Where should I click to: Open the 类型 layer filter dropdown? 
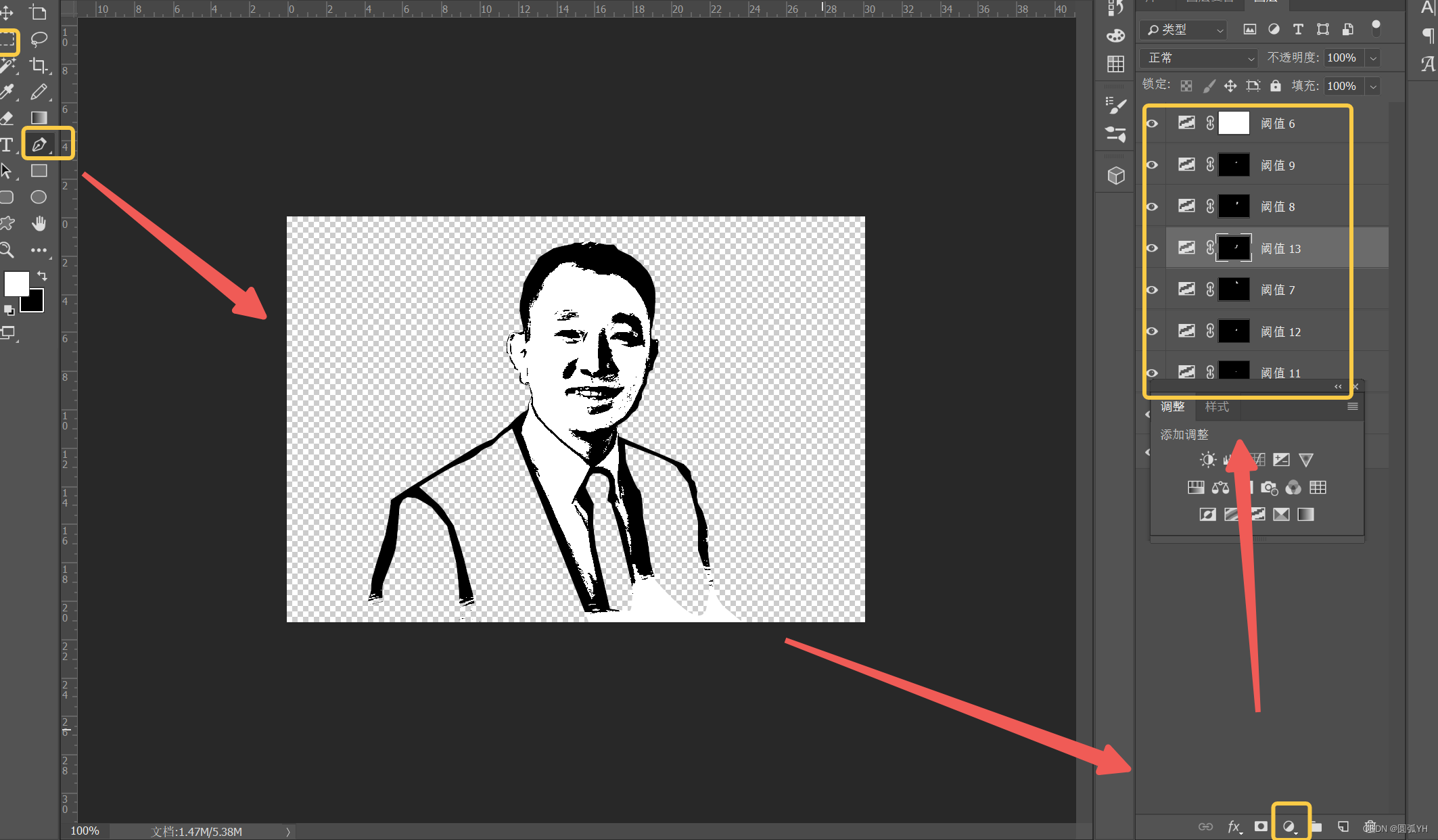1182,29
